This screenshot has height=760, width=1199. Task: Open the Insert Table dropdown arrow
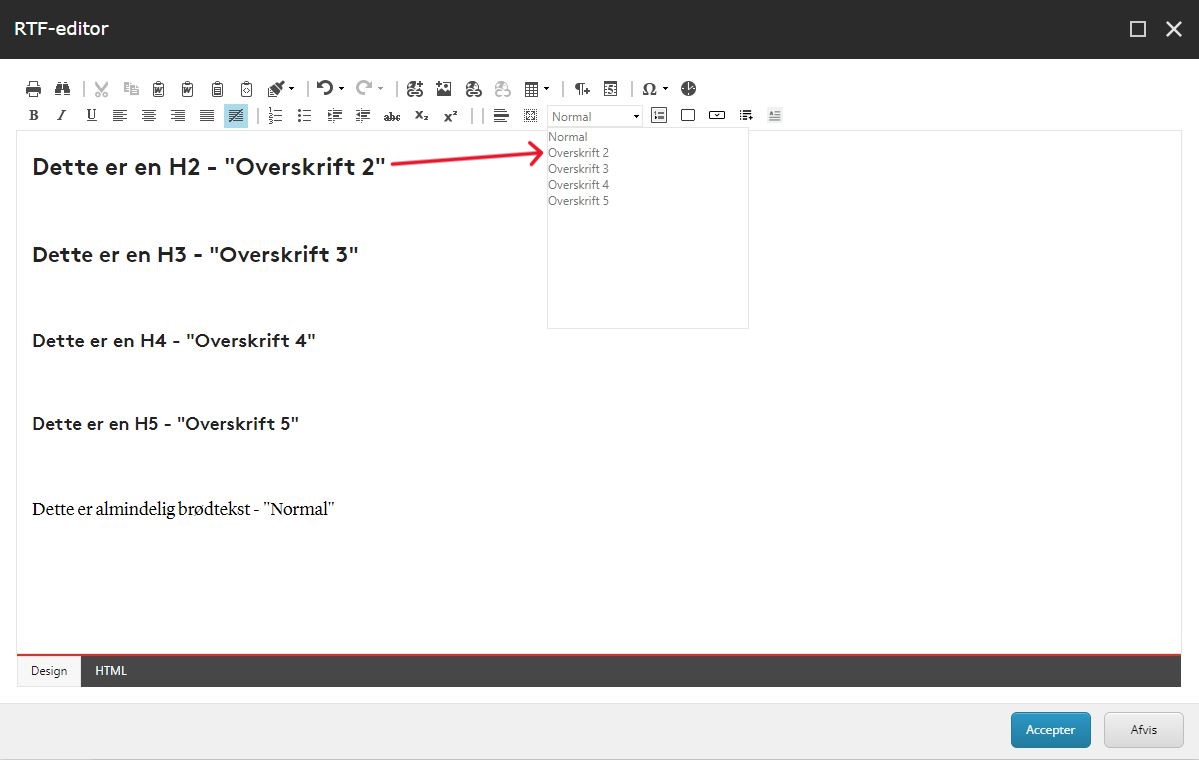547,88
